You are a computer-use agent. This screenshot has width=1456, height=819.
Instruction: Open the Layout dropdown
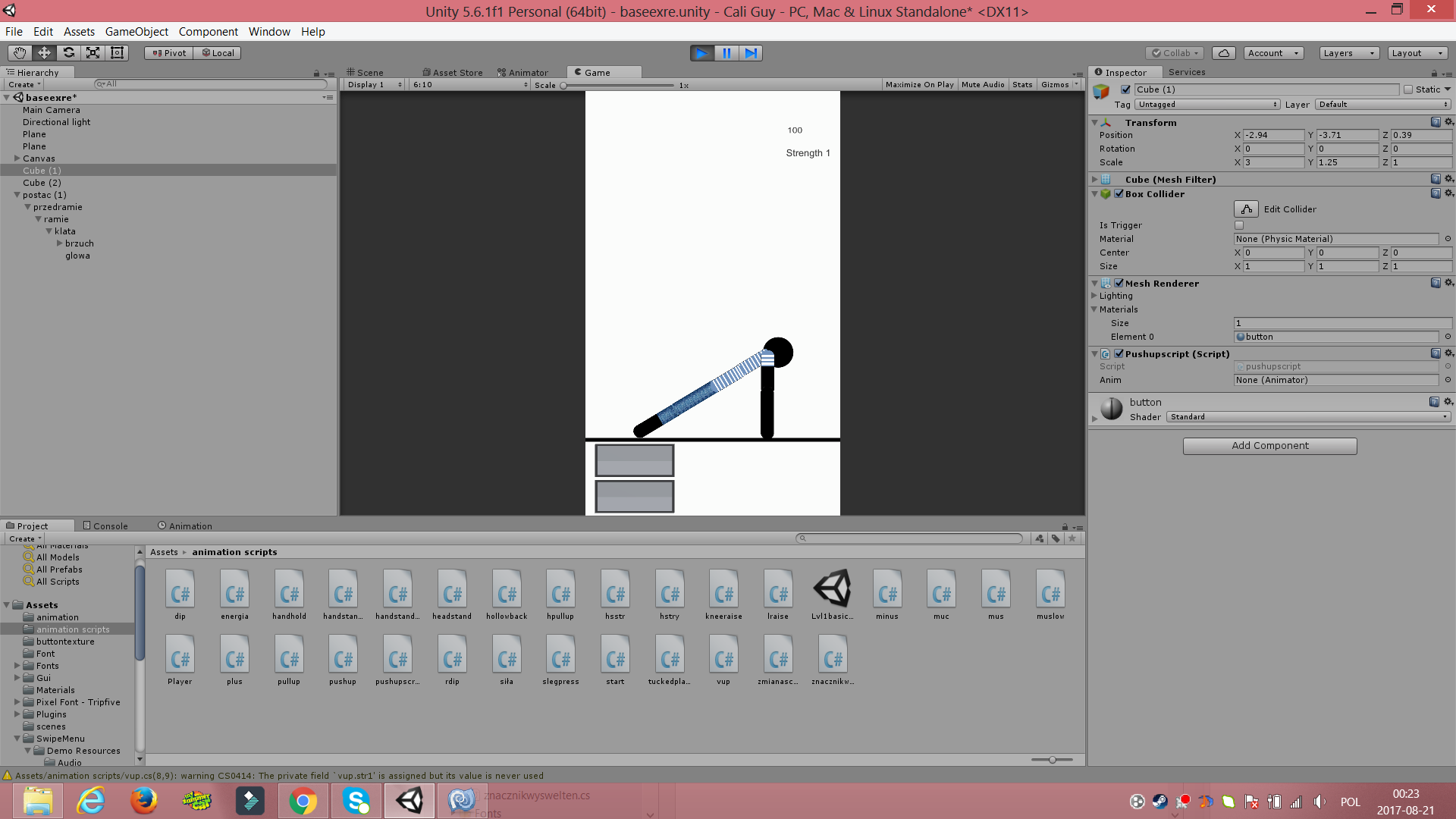click(1417, 53)
